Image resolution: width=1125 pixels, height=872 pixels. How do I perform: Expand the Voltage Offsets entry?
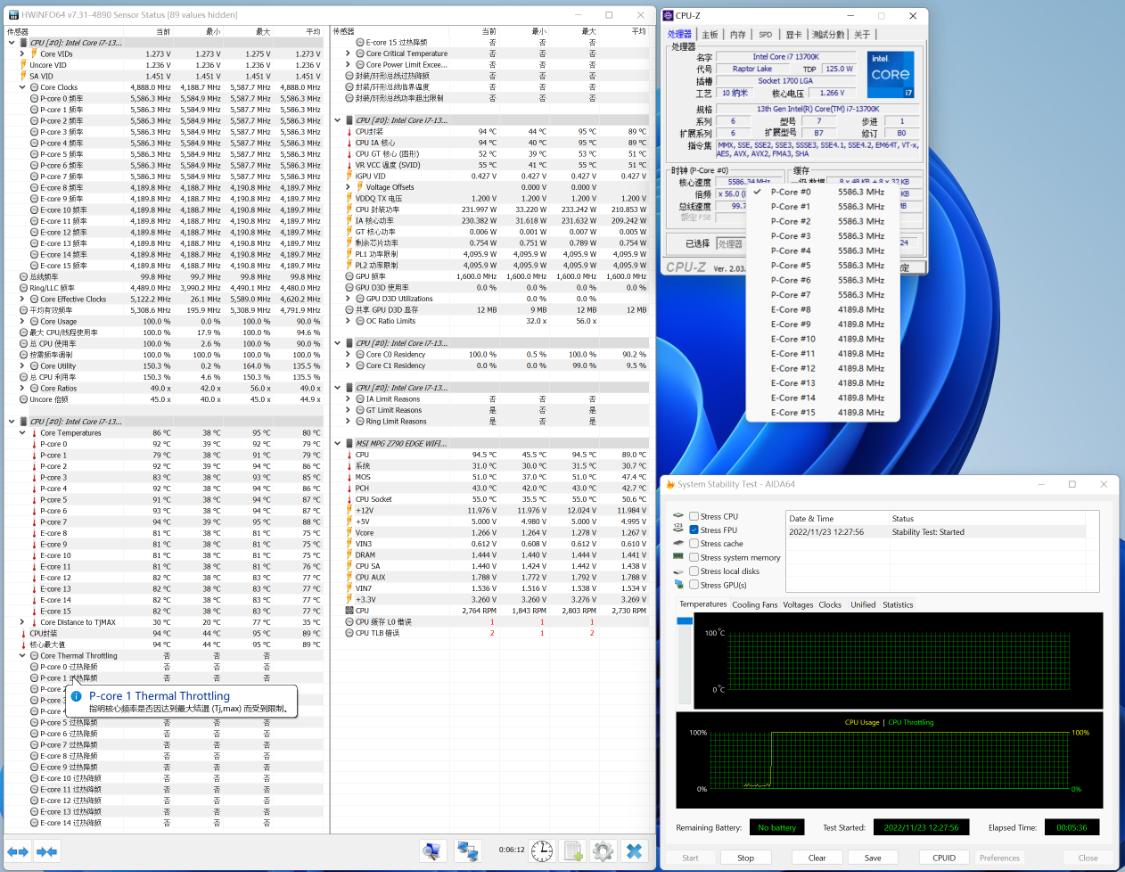click(x=347, y=186)
